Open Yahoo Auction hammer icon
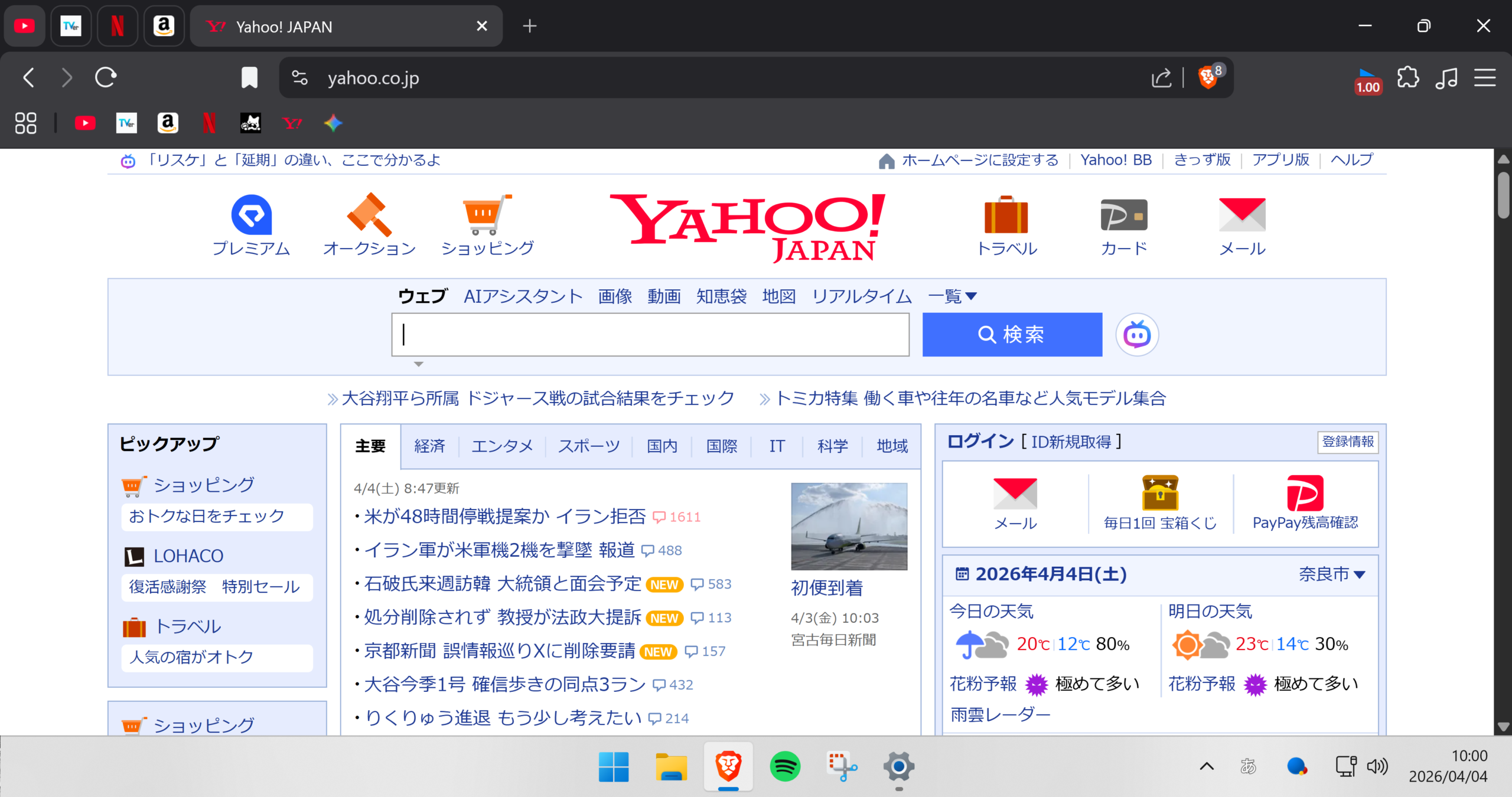This screenshot has height=797, width=1512. (x=369, y=215)
